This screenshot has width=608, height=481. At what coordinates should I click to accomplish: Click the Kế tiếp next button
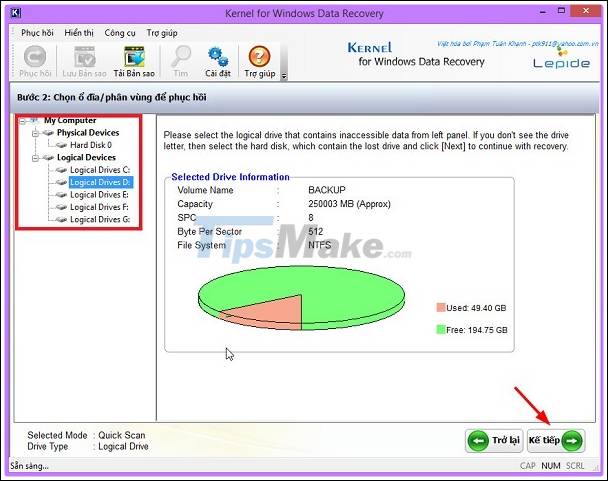pos(556,441)
